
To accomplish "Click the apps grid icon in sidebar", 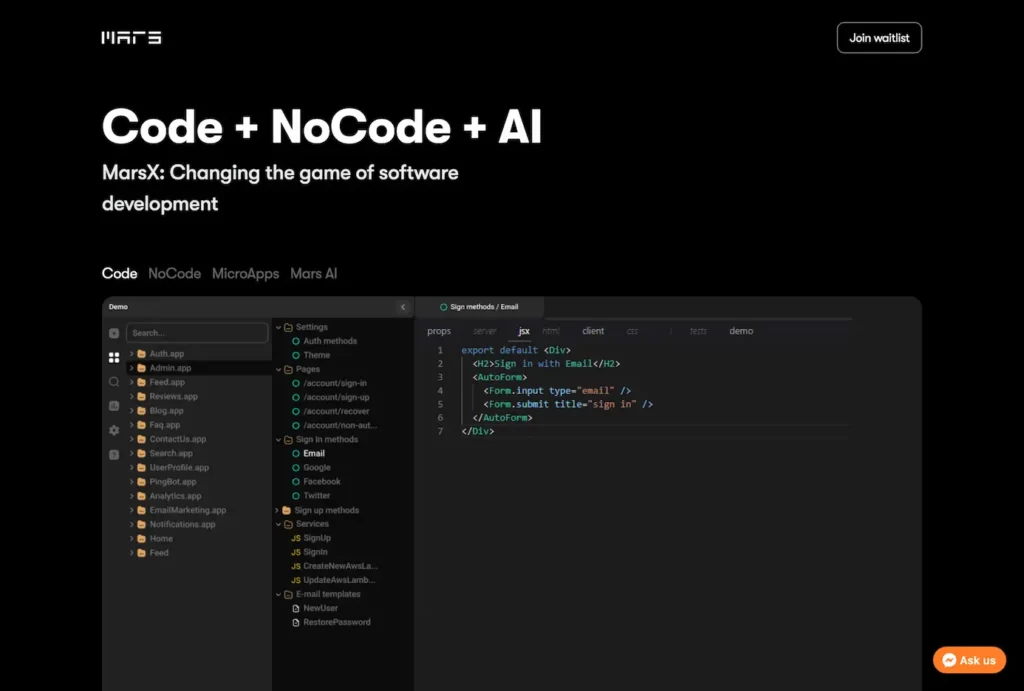I will pos(114,357).
